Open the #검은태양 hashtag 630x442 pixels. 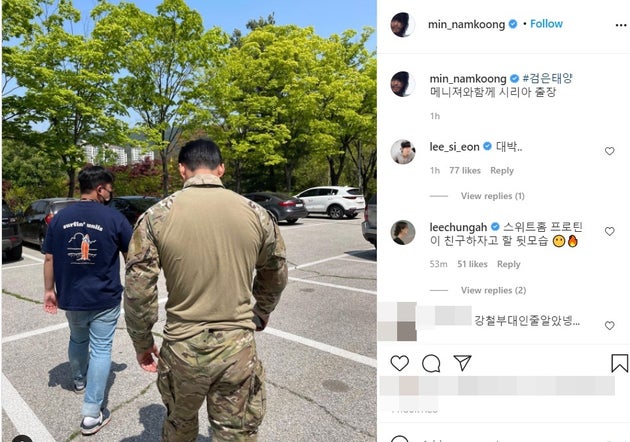pos(547,78)
